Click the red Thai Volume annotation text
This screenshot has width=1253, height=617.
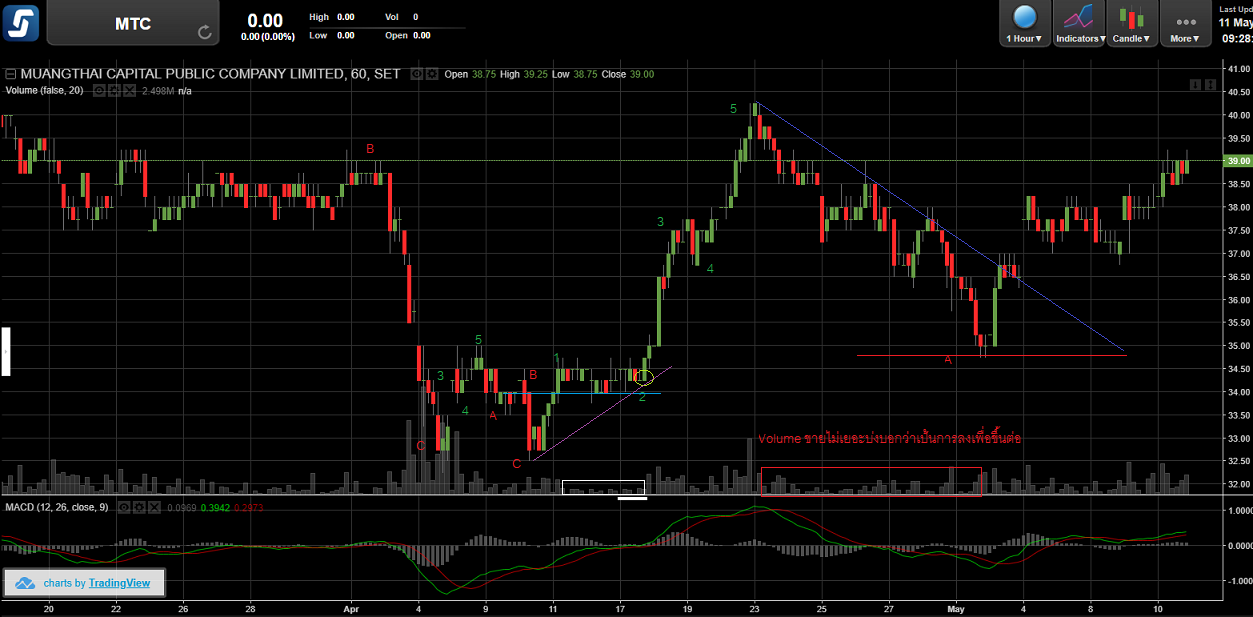(889, 438)
